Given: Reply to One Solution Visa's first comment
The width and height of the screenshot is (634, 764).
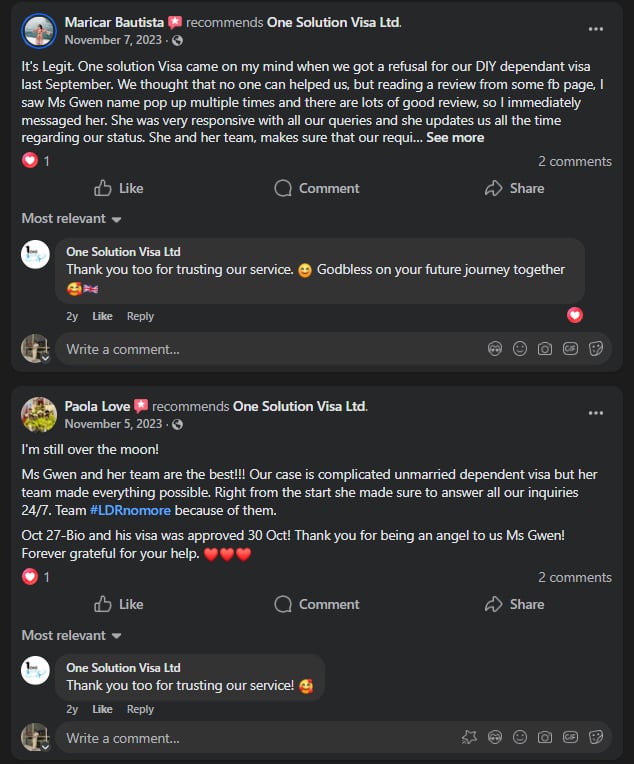Looking at the screenshot, I should [x=140, y=316].
